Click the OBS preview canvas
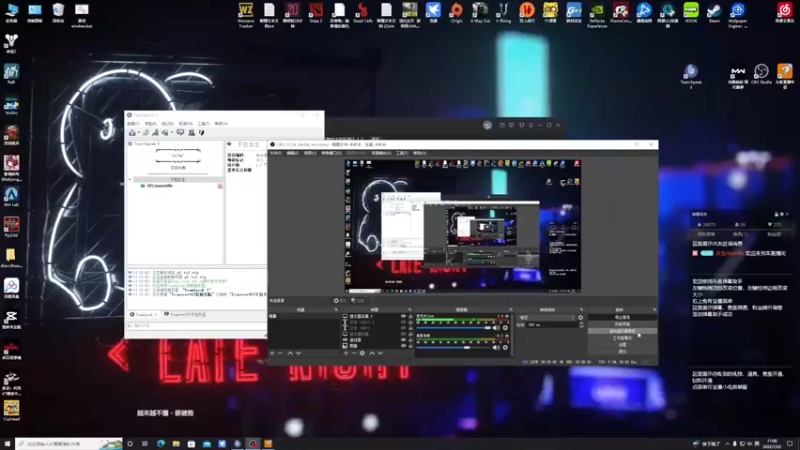Image resolution: width=800 pixels, height=450 pixels. coord(463,226)
